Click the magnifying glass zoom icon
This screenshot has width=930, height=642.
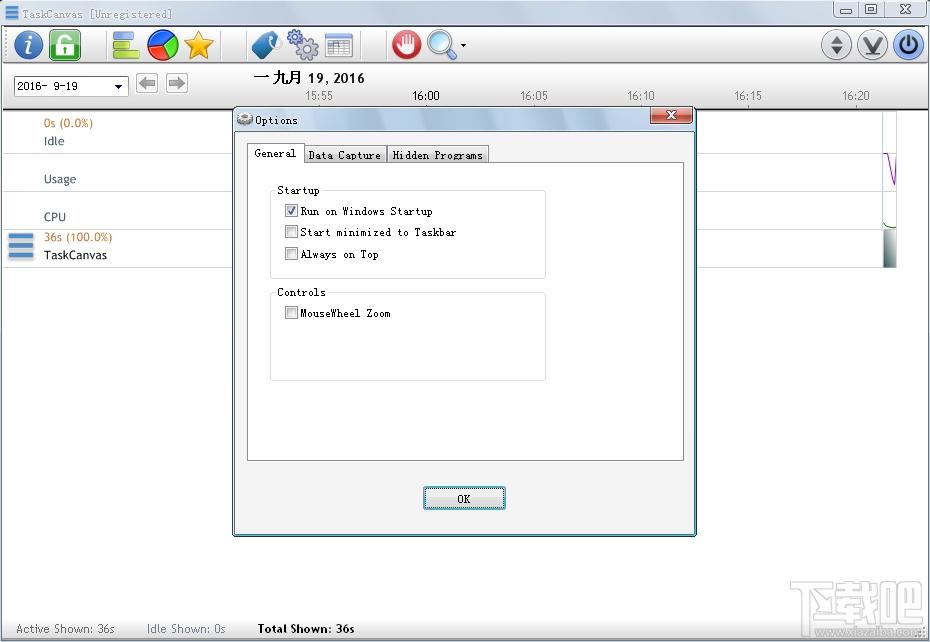442,45
